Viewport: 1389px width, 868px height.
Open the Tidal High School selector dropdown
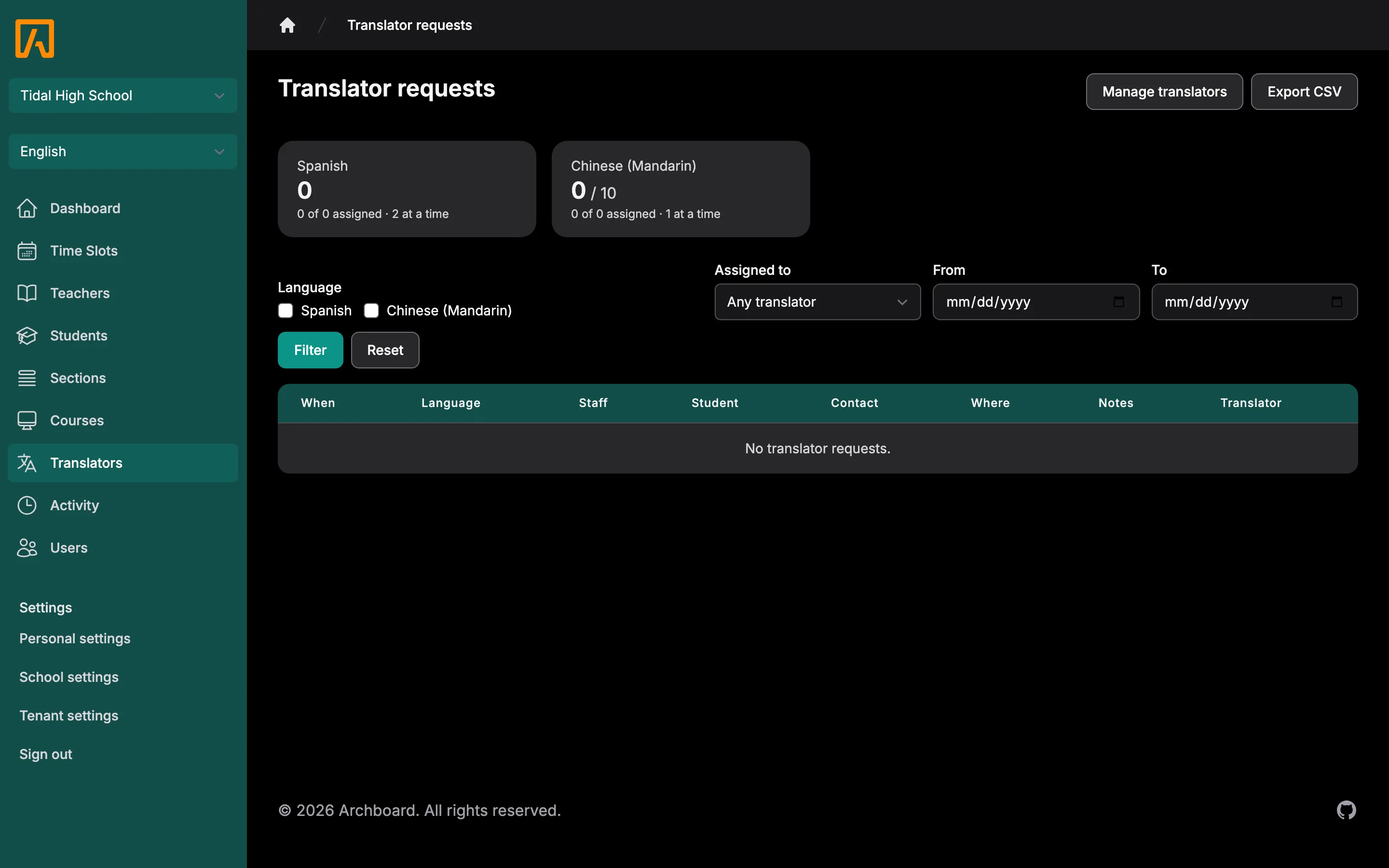click(x=123, y=95)
